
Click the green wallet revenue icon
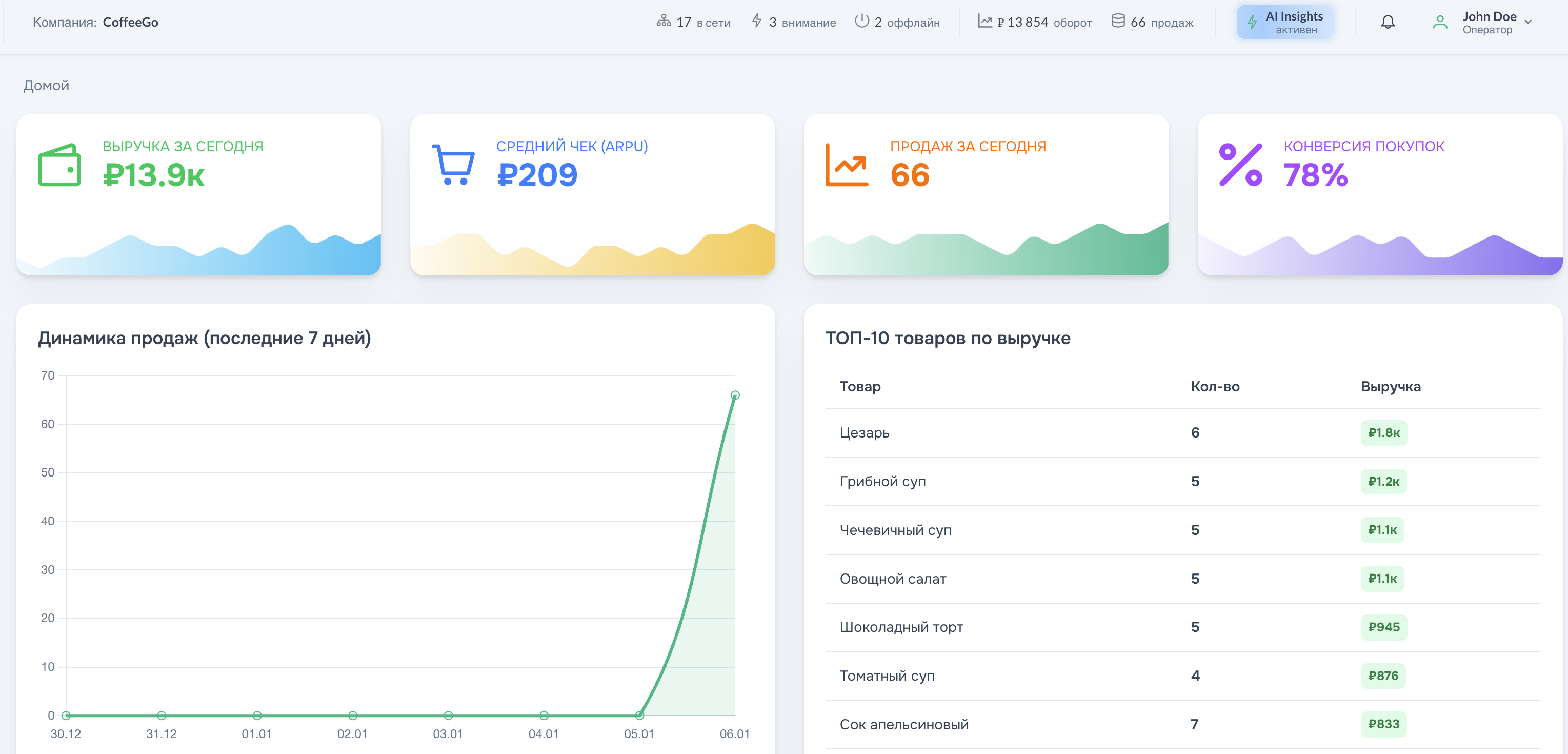pos(59,165)
